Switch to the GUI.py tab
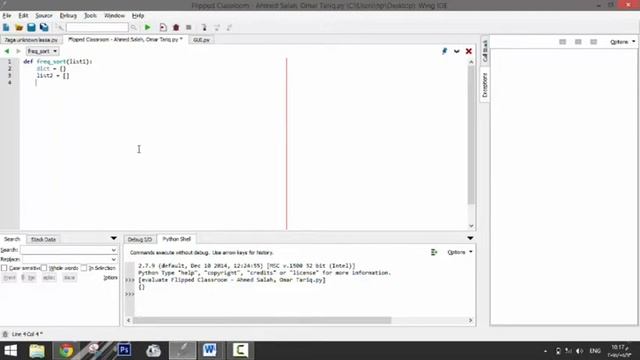The height and width of the screenshot is (360, 640). pyautogui.click(x=201, y=40)
